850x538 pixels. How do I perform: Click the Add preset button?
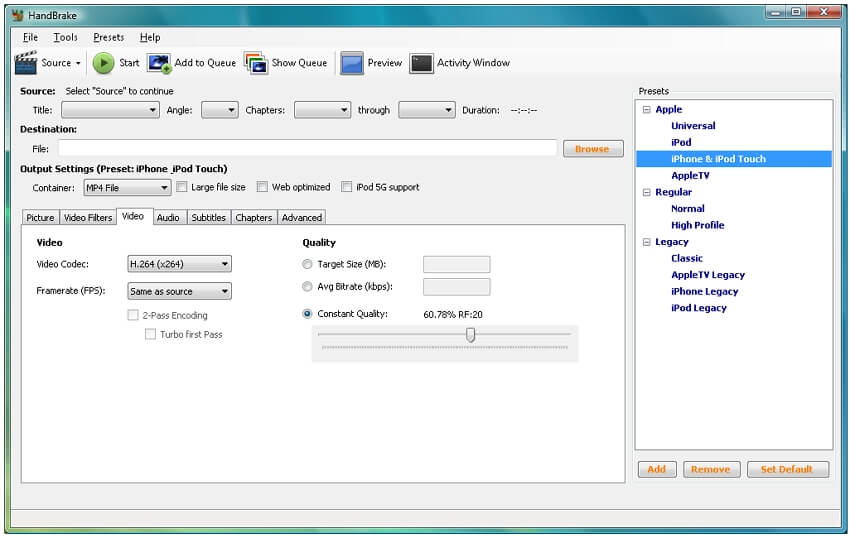[x=657, y=469]
